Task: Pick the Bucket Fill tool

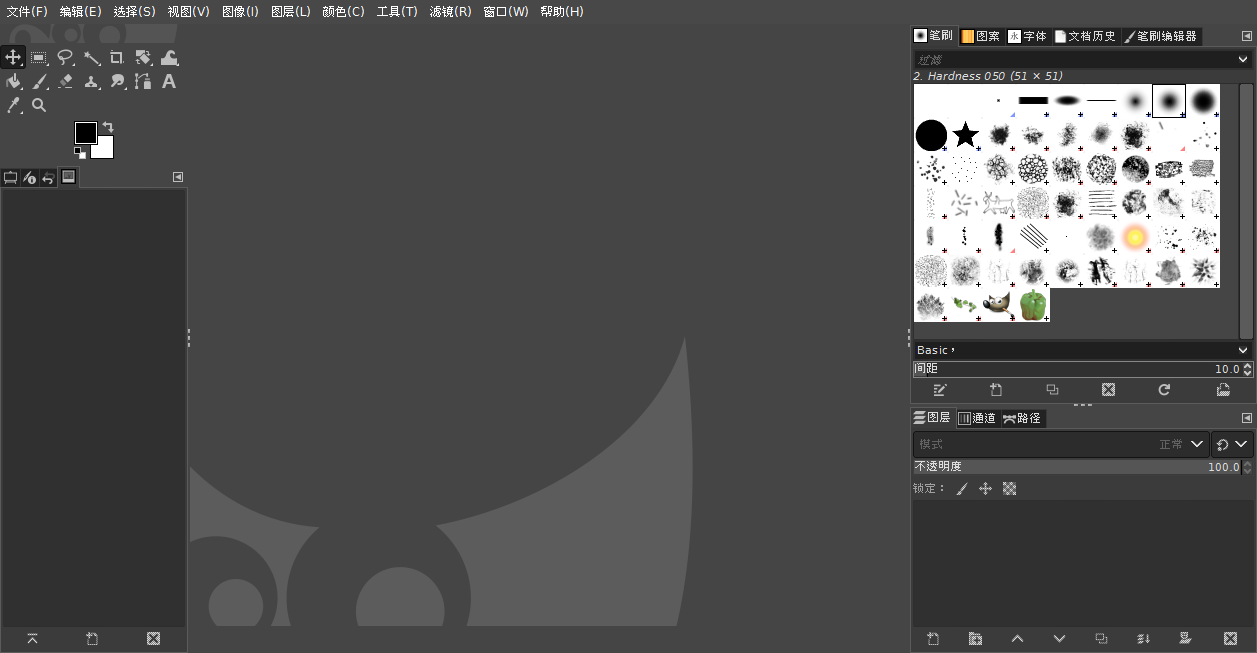Action: 13,82
